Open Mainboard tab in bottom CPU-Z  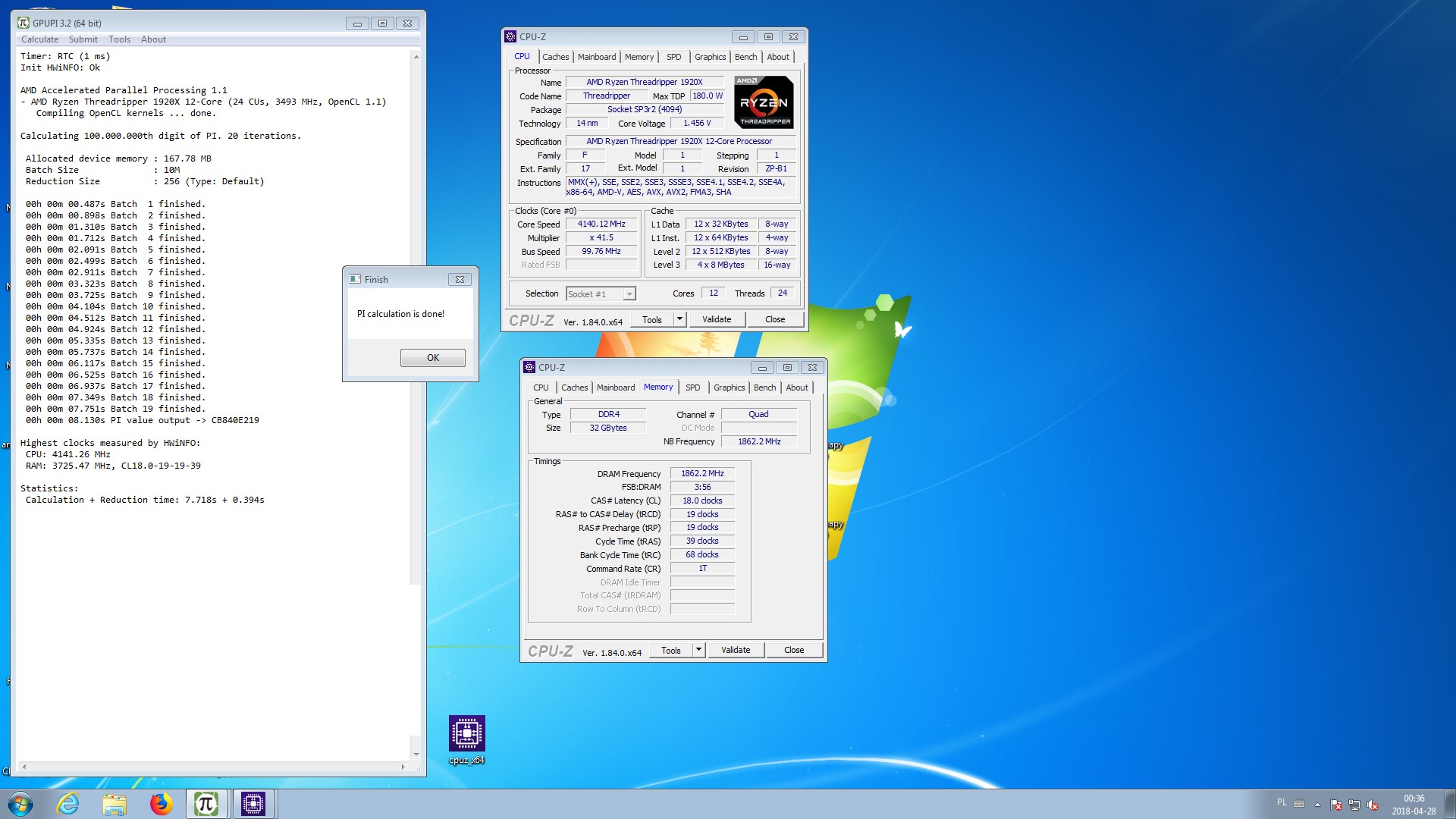[x=616, y=388]
